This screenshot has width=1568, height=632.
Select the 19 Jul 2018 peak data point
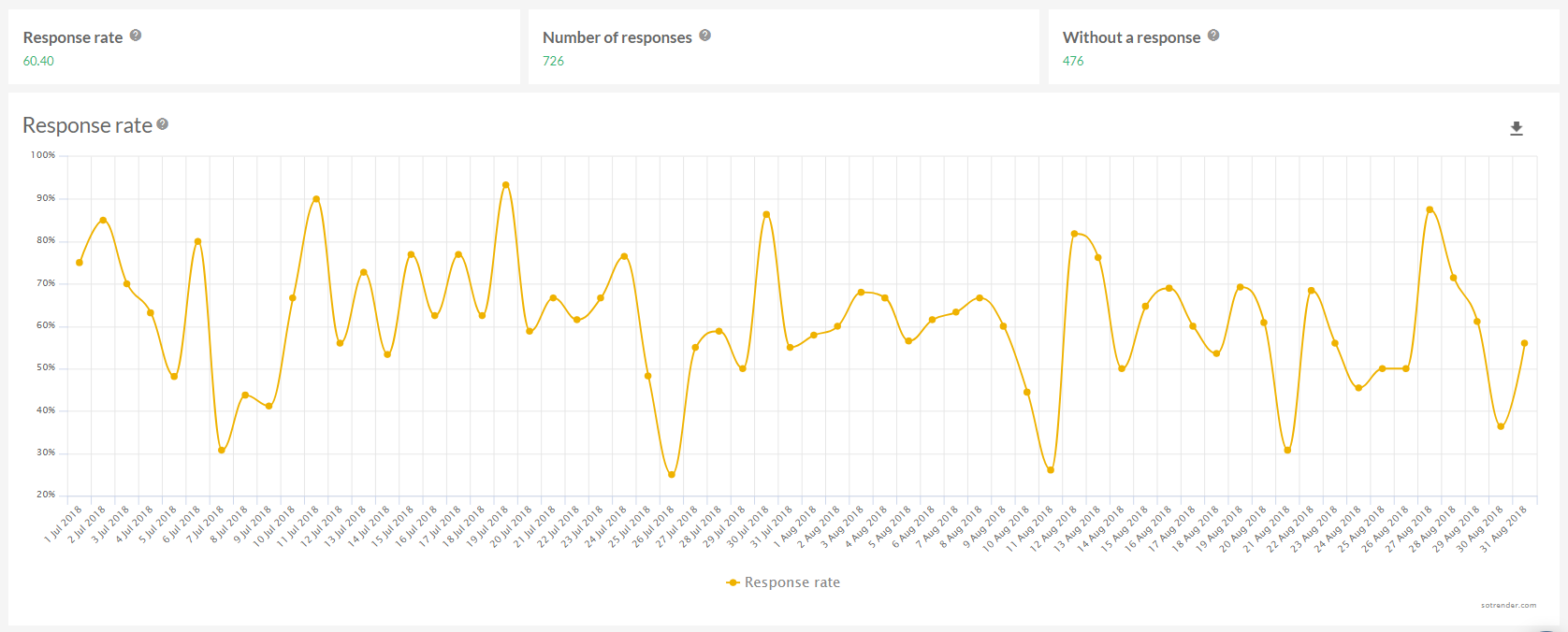(506, 185)
